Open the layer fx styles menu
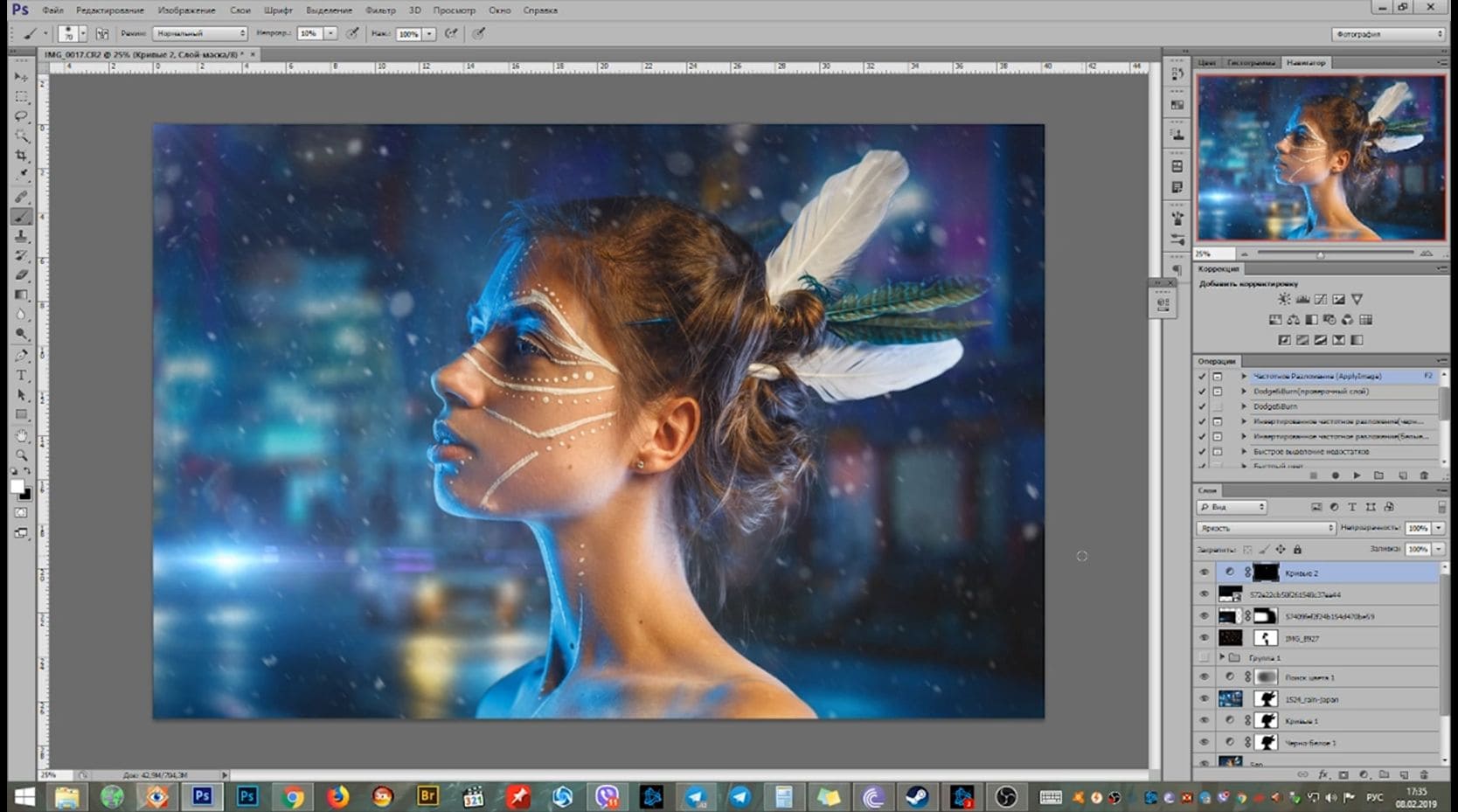 (x=1323, y=774)
